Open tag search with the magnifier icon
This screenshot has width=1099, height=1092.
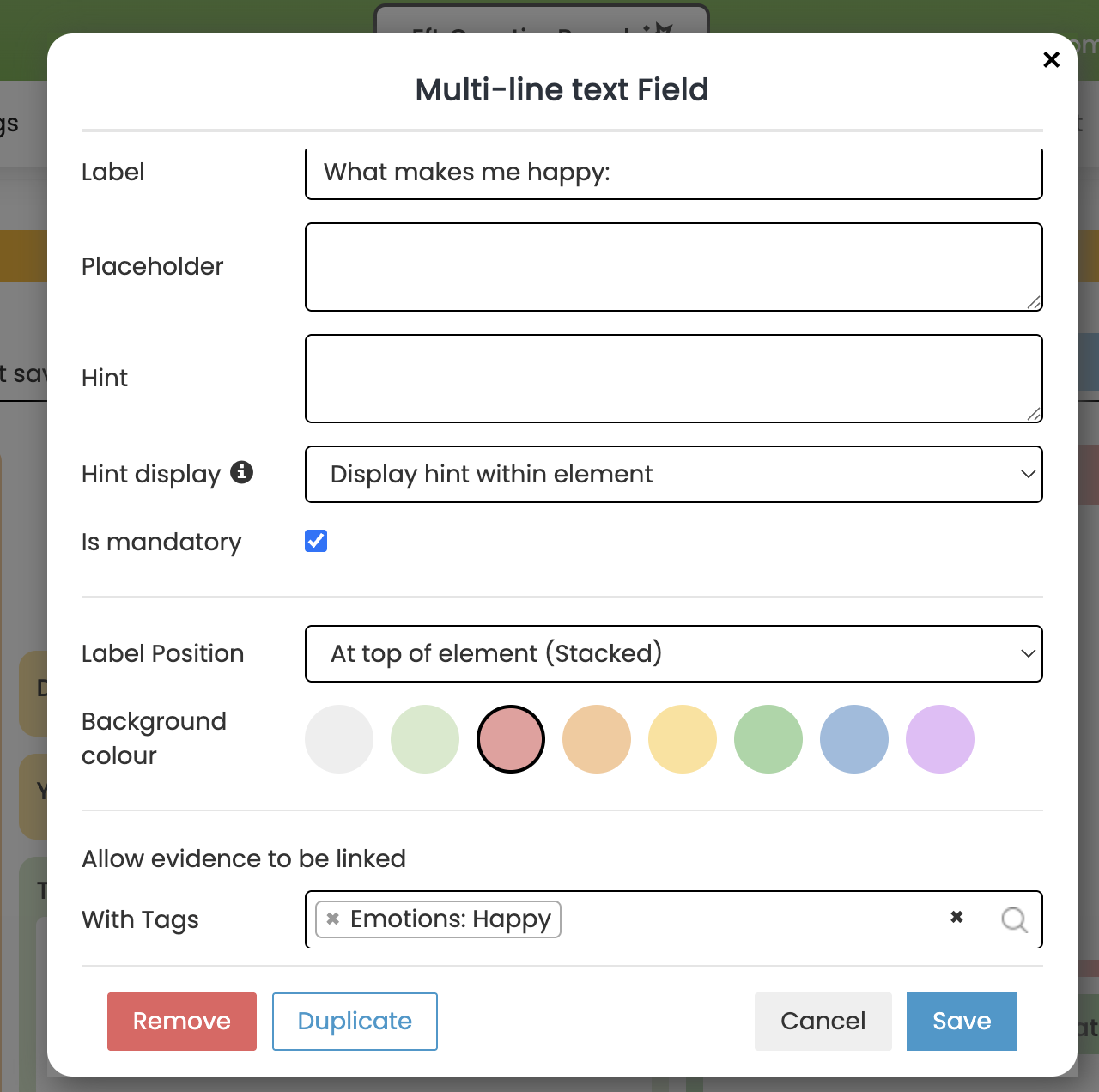click(1015, 919)
